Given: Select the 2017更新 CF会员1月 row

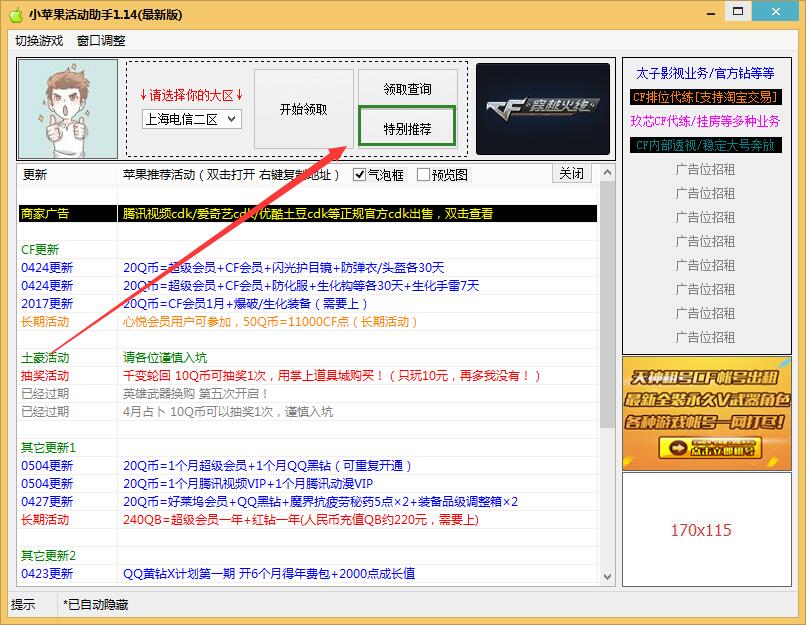Looking at the screenshot, I should pyautogui.click(x=308, y=304).
